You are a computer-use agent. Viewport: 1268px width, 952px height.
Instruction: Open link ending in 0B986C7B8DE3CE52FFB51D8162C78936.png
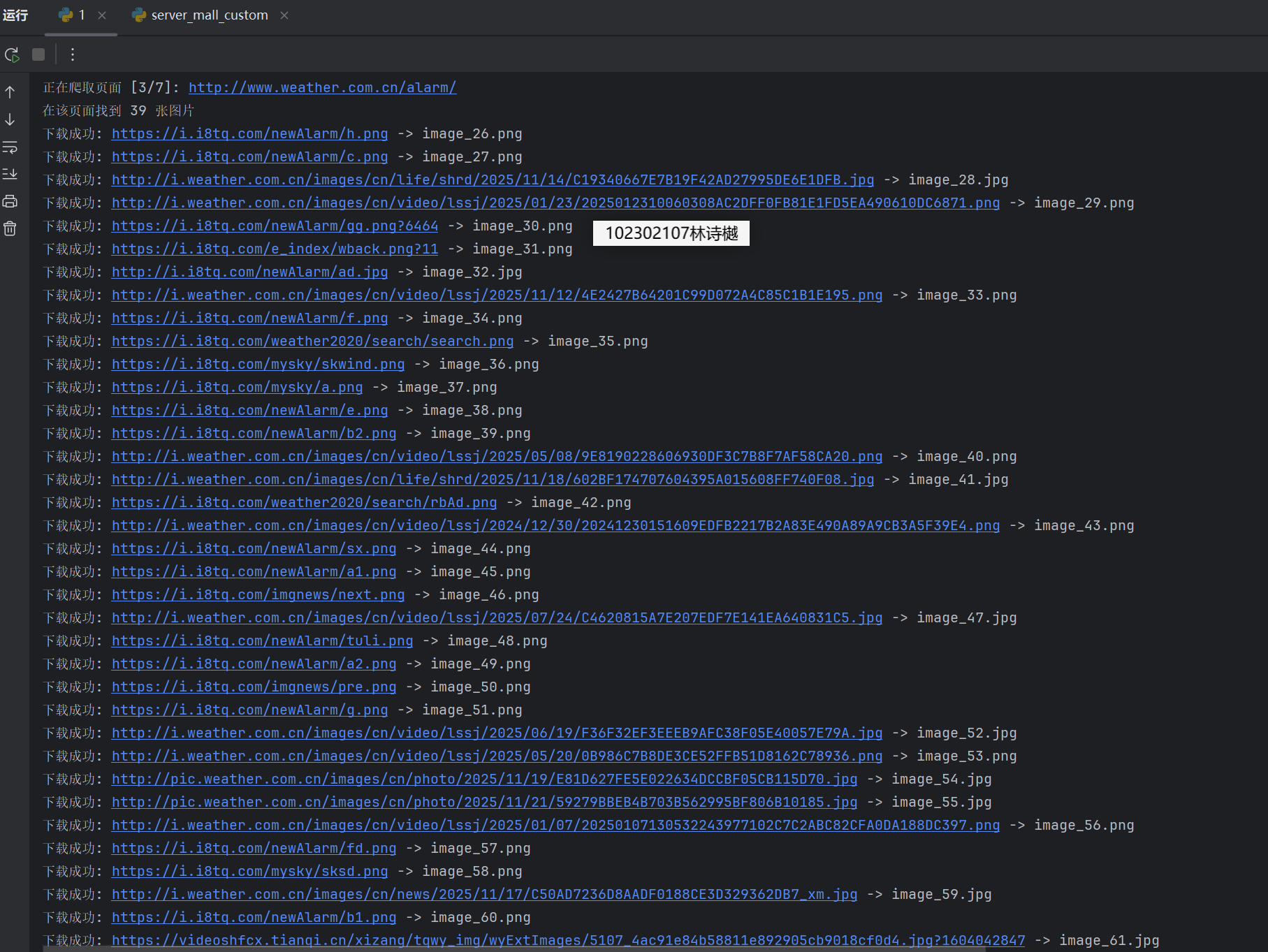click(497, 756)
